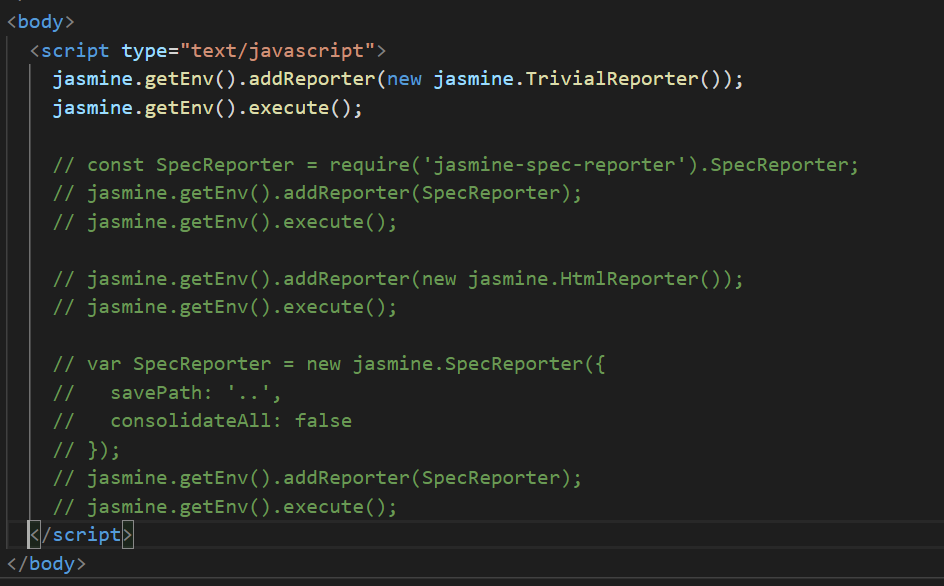Click the commented closing }); line
The image size is (944, 586).
pos(87,450)
